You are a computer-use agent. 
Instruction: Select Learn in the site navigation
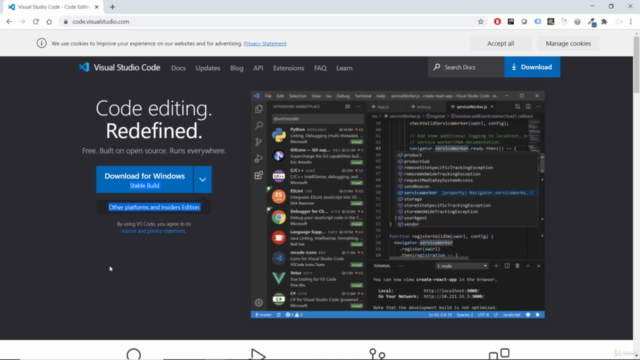(344, 68)
